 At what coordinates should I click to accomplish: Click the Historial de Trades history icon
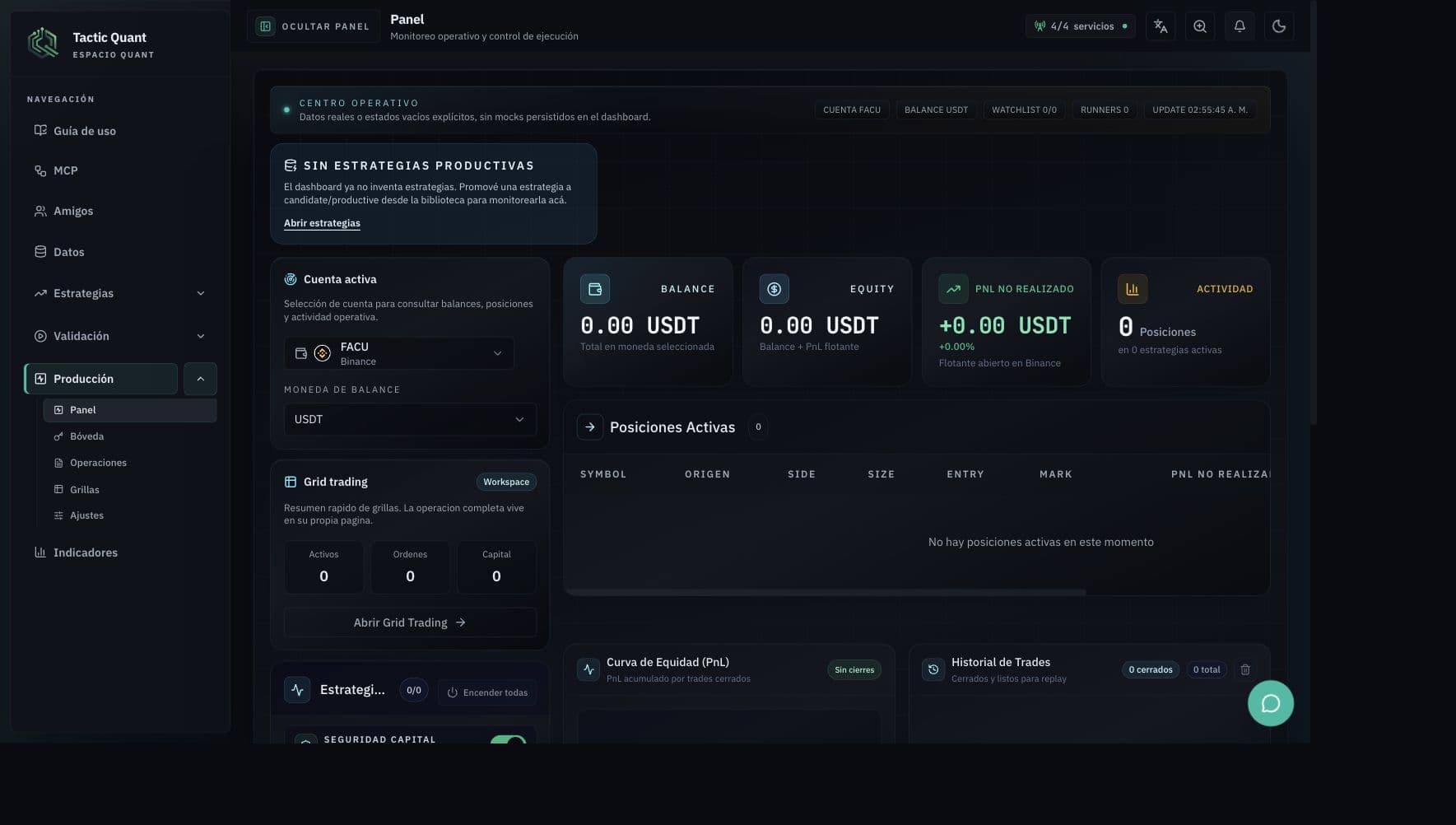(933, 669)
